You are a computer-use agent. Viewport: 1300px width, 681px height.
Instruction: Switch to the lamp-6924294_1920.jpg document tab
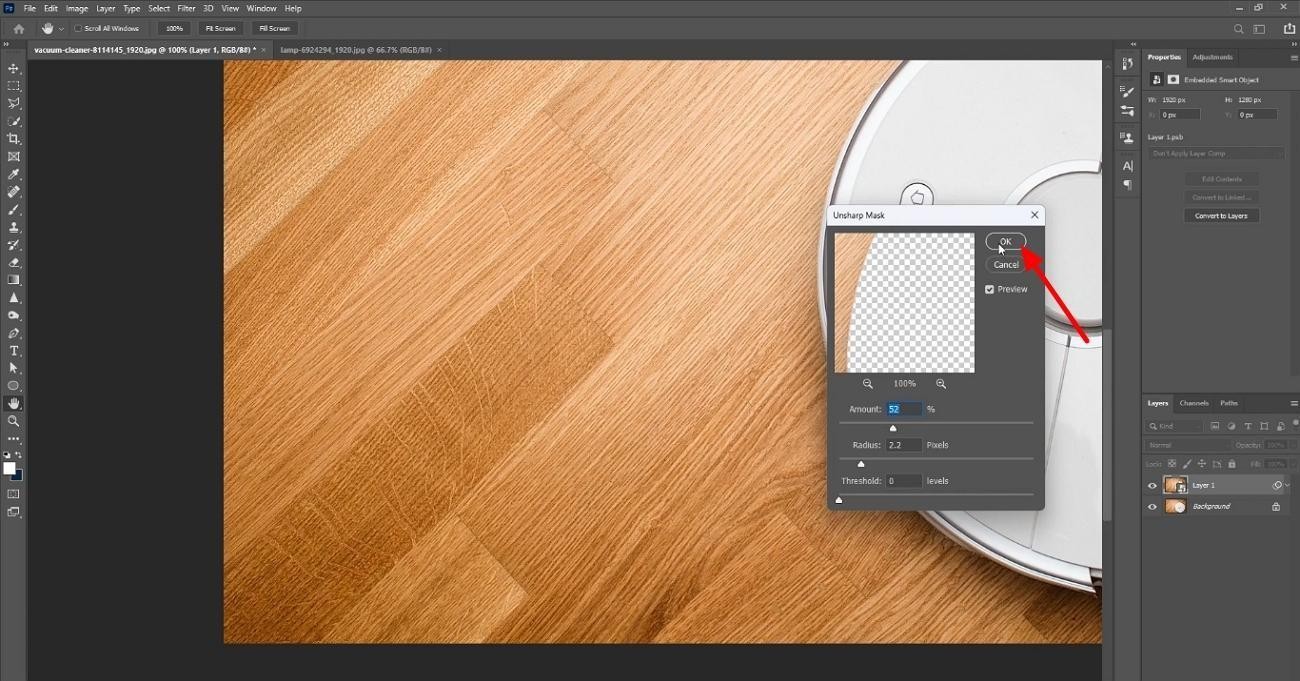click(x=356, y=49)
